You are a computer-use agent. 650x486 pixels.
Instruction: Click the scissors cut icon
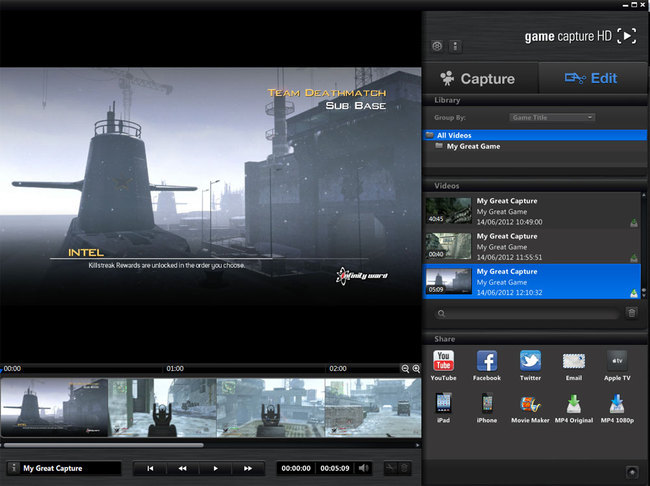click(x=390, y=468)
